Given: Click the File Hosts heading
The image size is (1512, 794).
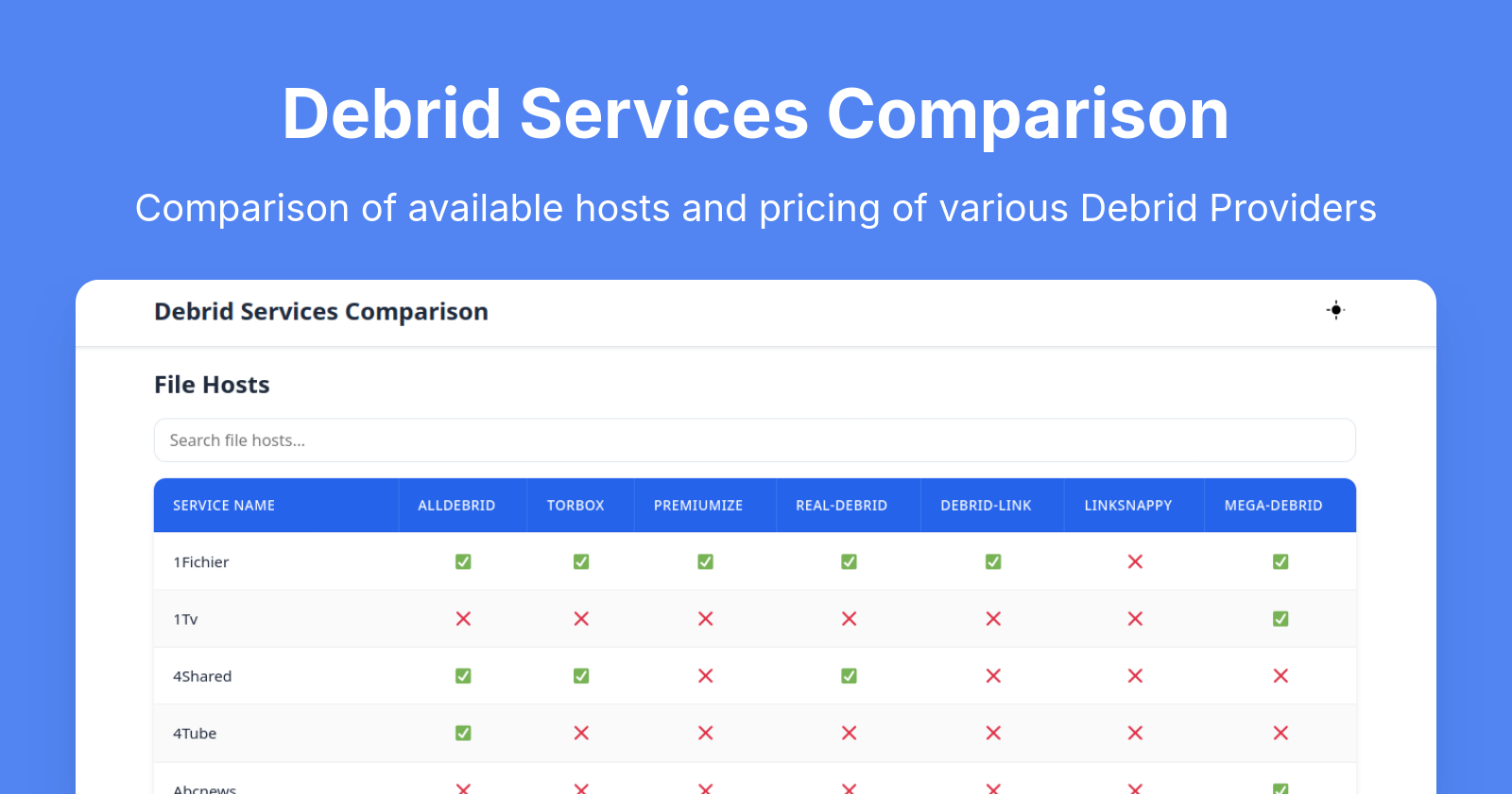Looking at the screenshot, I should coord(212,385).
